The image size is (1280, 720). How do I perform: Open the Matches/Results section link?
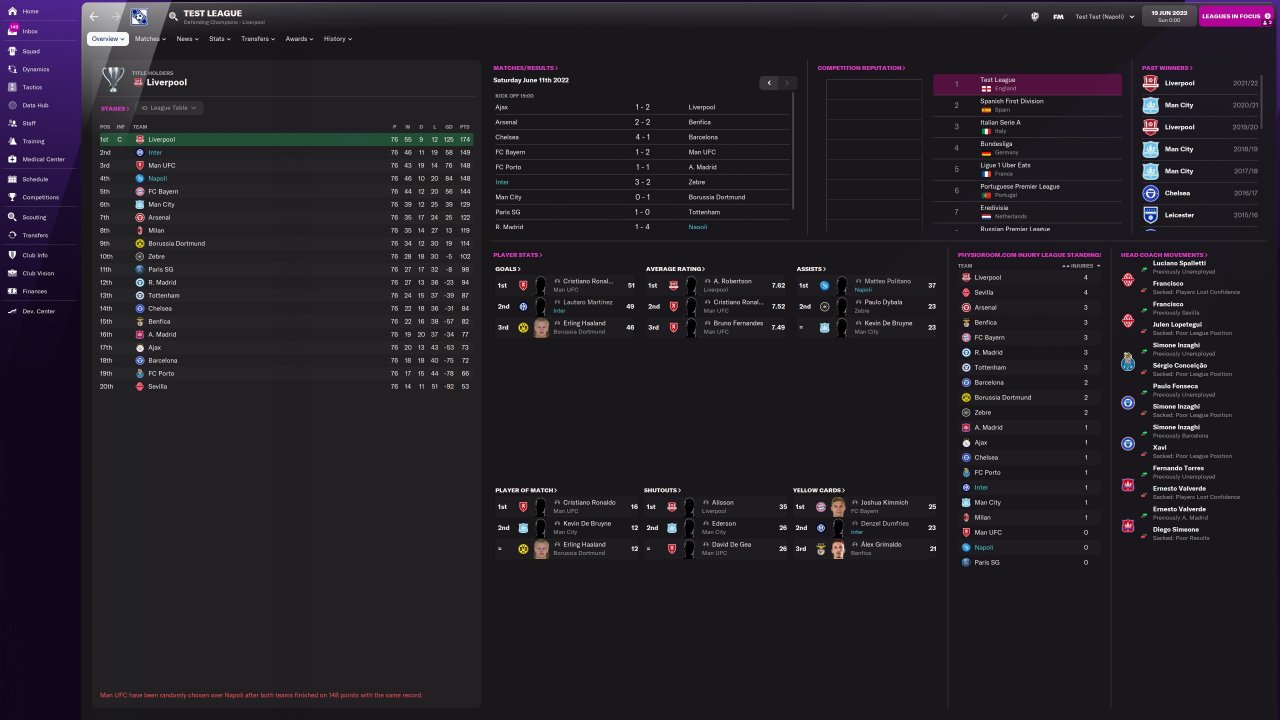(526, 68)
